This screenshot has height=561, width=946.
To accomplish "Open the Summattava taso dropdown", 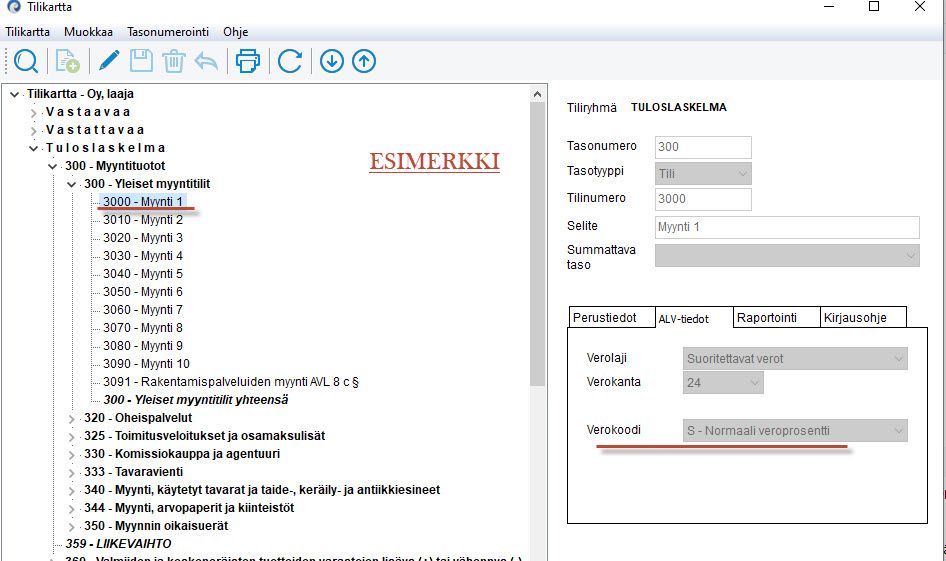I will click(787, 256).
